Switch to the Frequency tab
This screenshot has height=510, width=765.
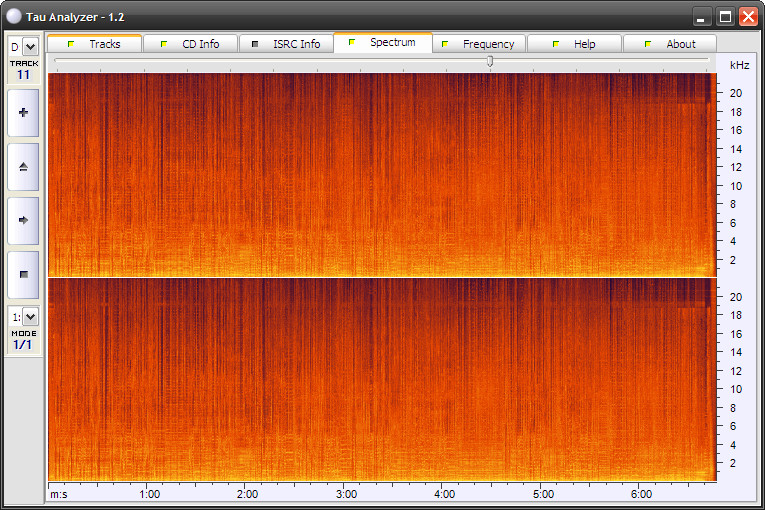pos(478,44)
